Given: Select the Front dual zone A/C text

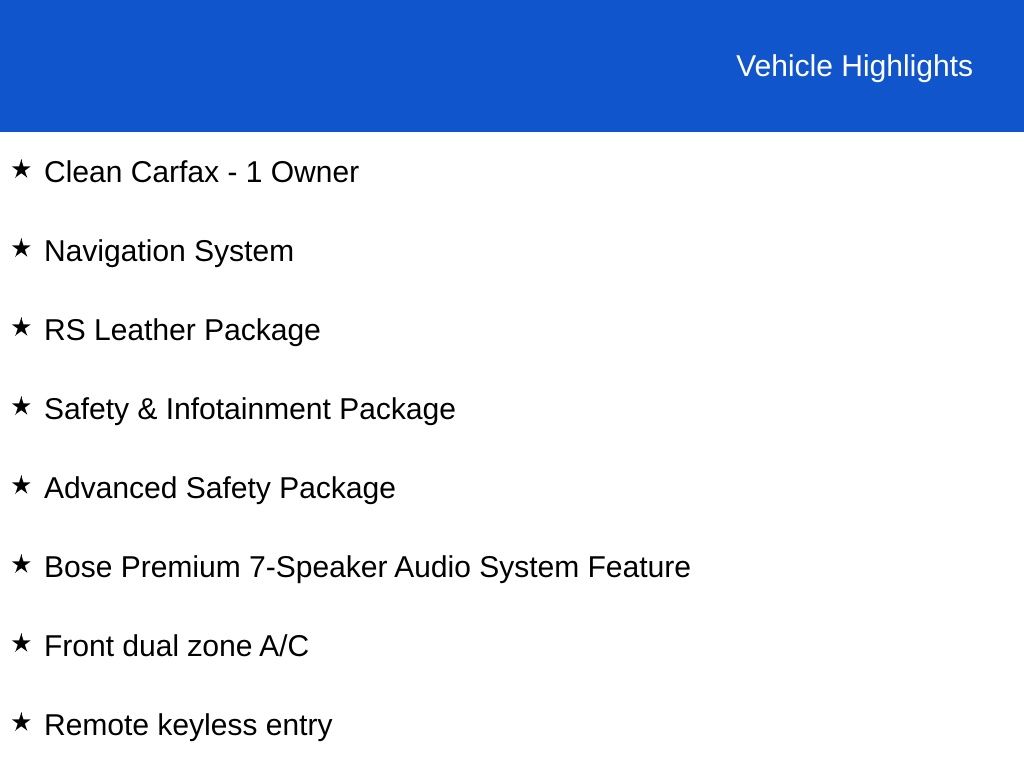Looking at the screenshot, I should click(176, 646).
